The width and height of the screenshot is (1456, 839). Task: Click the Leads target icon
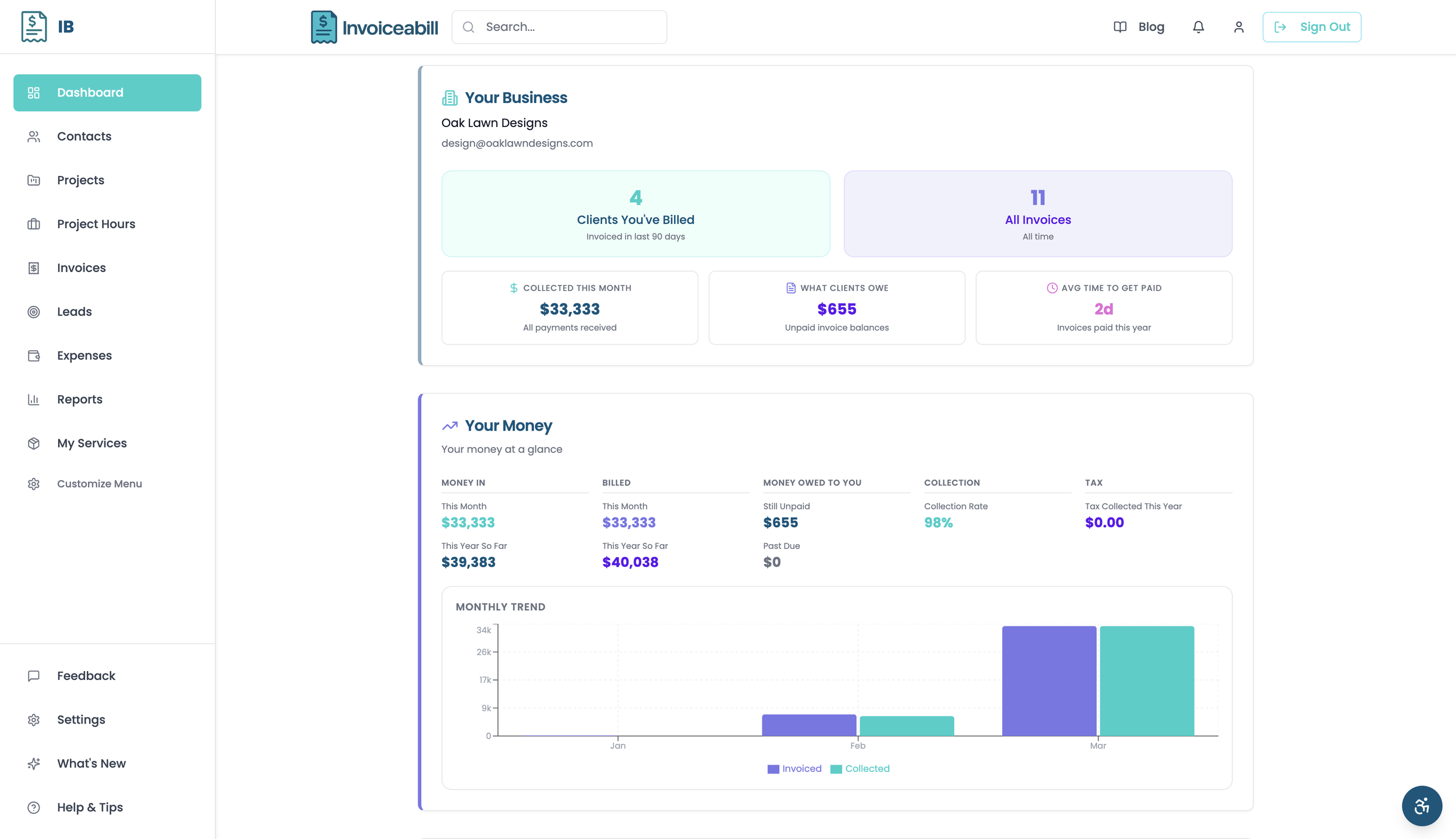click(33, 312)
